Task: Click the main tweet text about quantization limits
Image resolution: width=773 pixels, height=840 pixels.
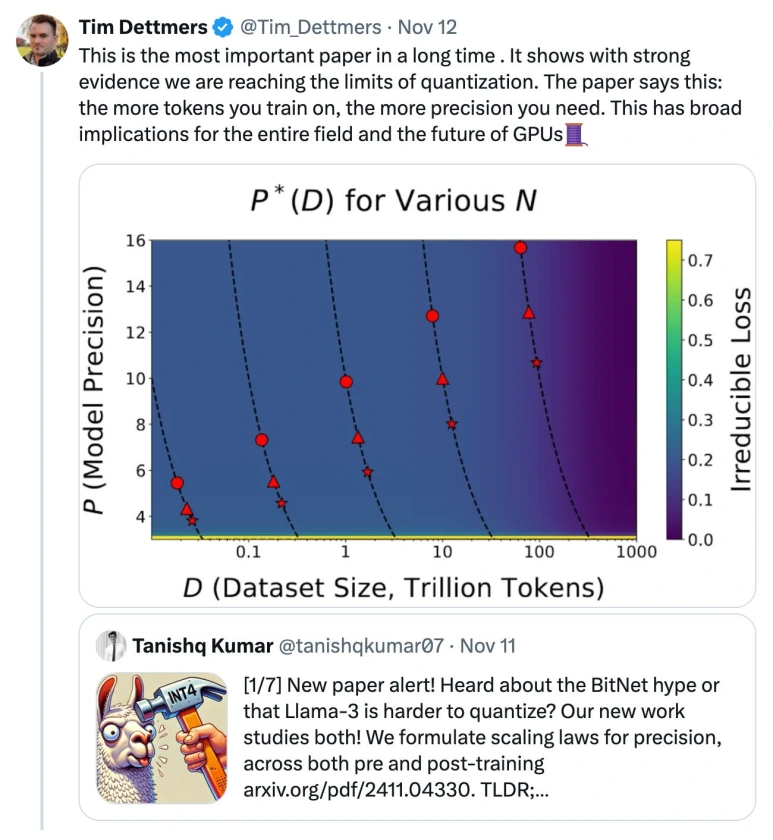Action: pyautogui.click(x=410, y=95)
